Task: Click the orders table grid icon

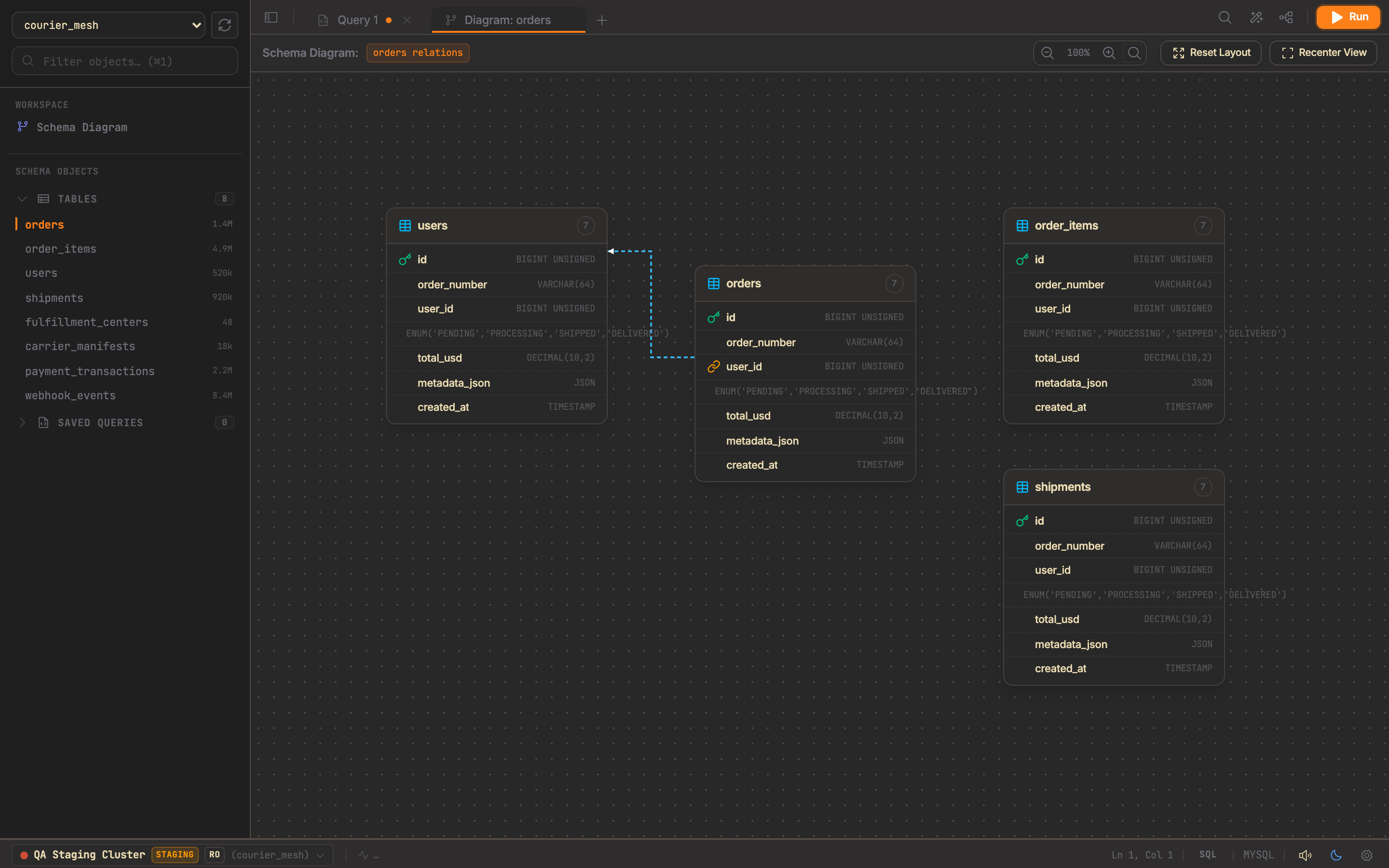Action: click(713, 284)
